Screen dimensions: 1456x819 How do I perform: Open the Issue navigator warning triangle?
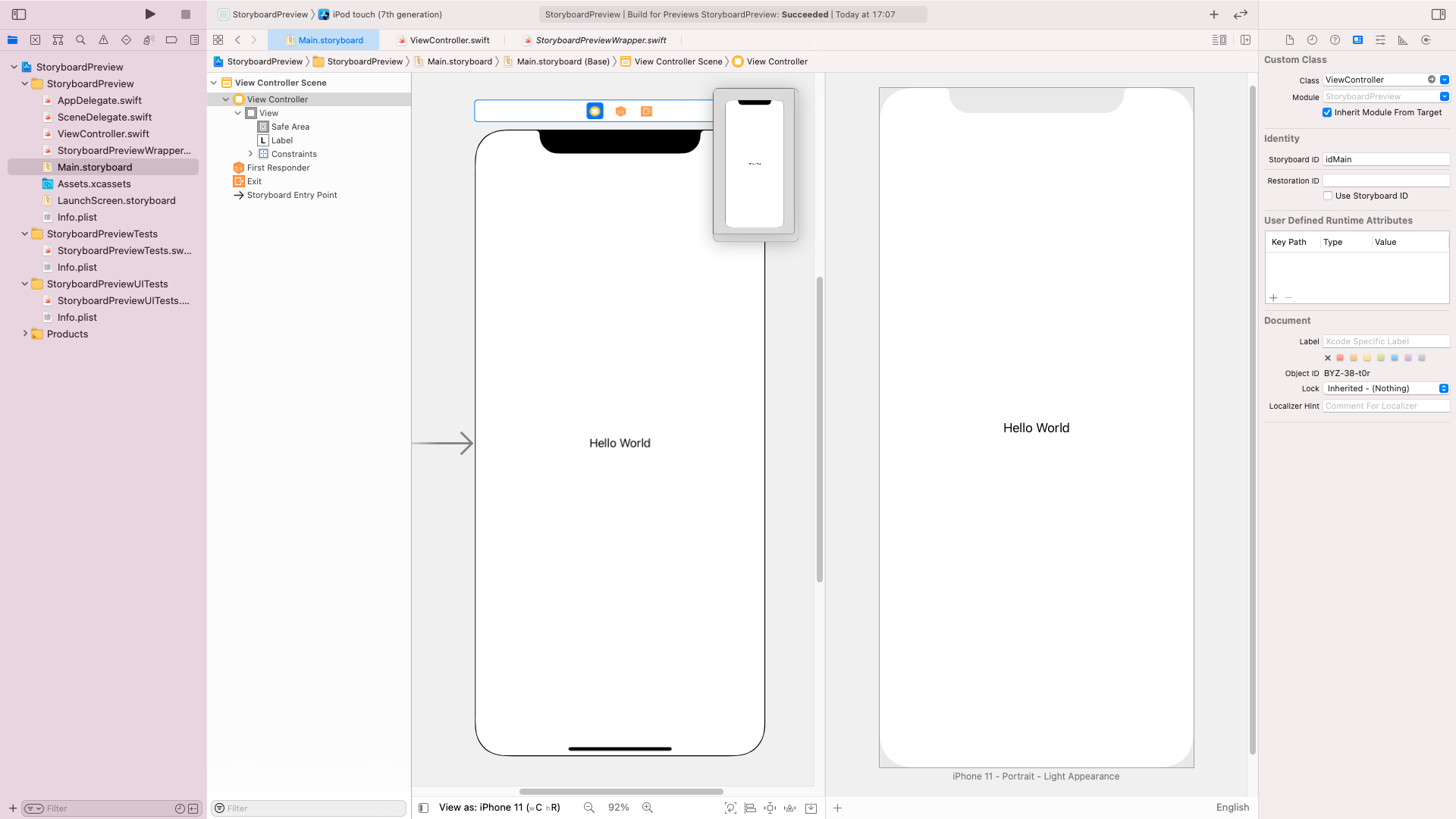pos(103,39)
